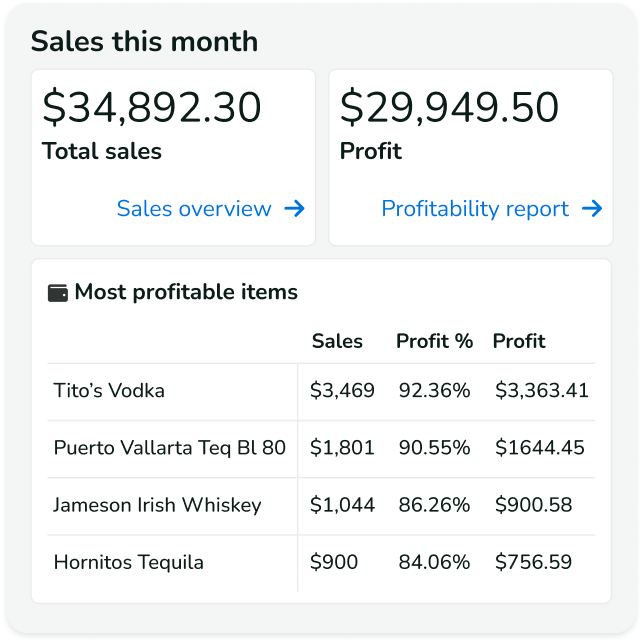Sort by the Profit % column header

coord(434,341)
